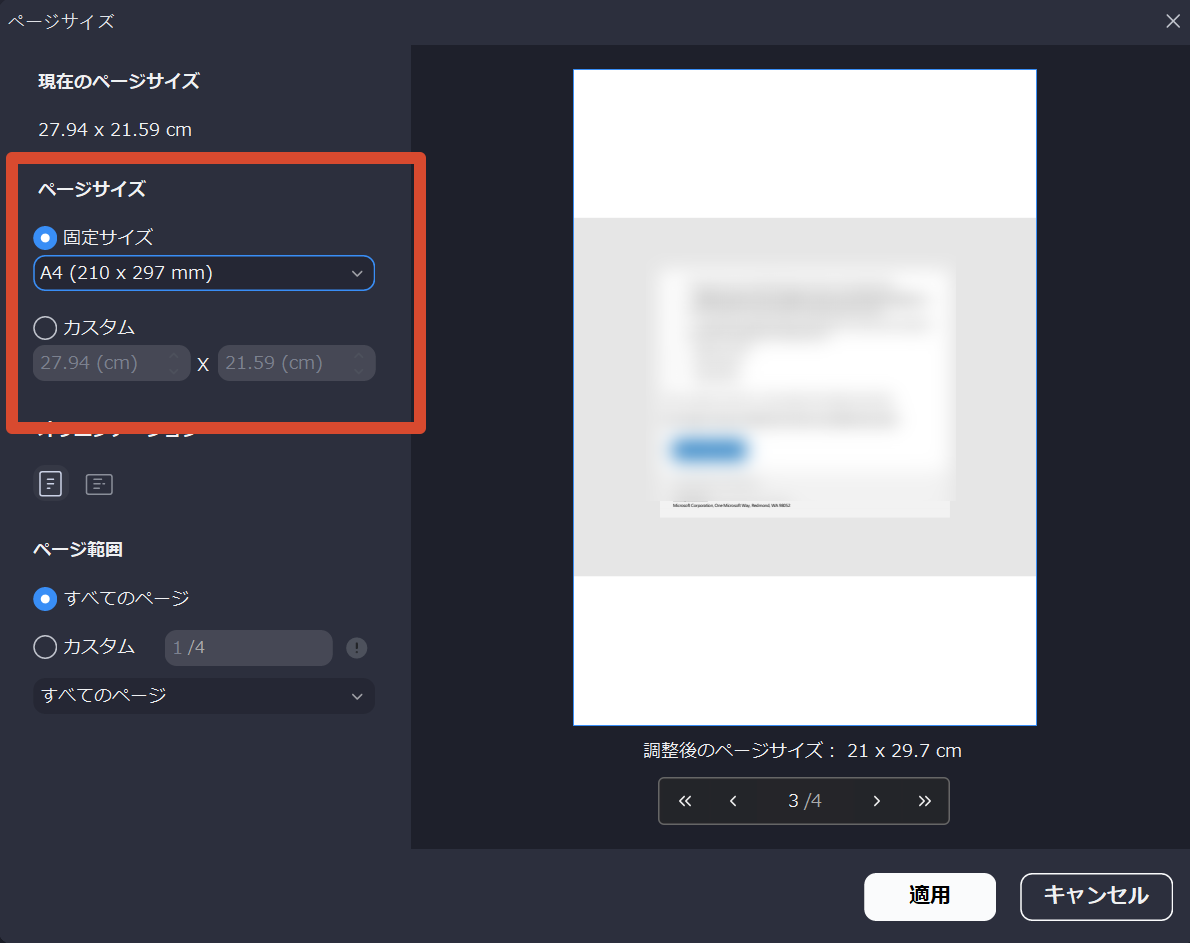Choose すべてのページ radio button
The width and height of the screenshot is (1190, 943).
tap(45, 599)
